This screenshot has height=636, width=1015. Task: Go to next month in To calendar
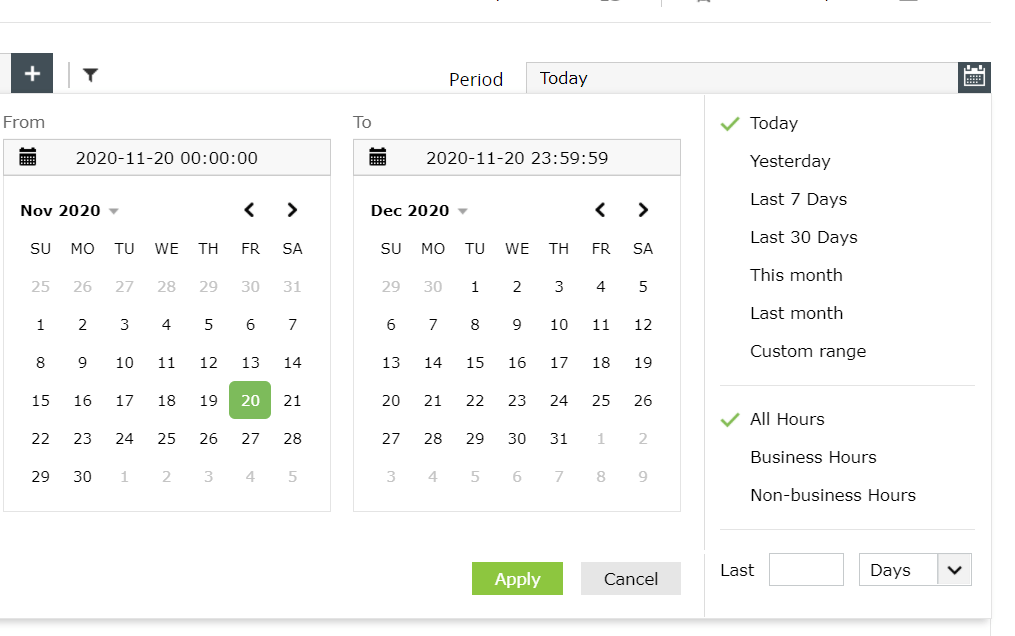(643, 210)
